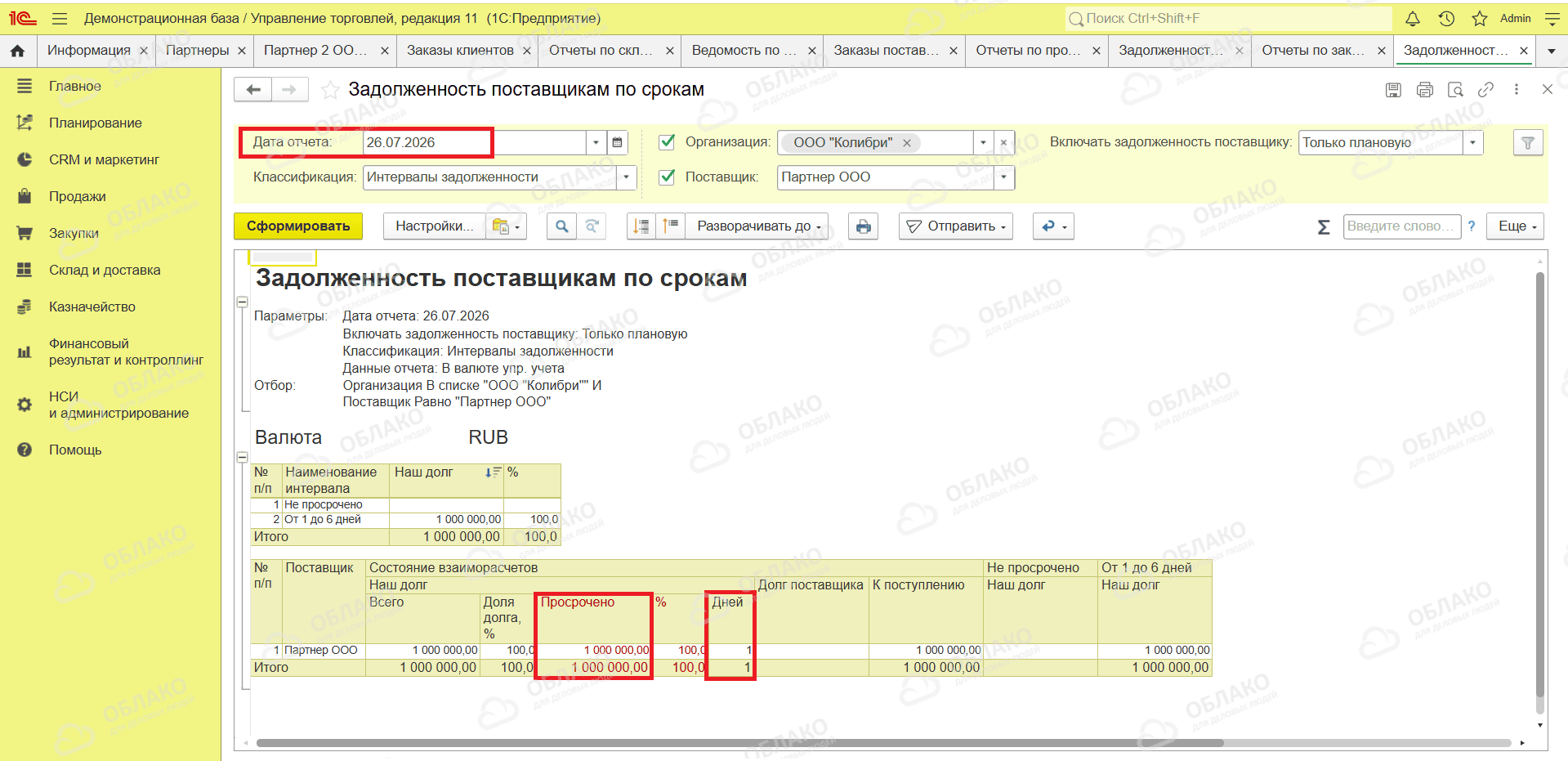
Task: Open the Партнер 2 ОО tab
Action: pos(315,51)
